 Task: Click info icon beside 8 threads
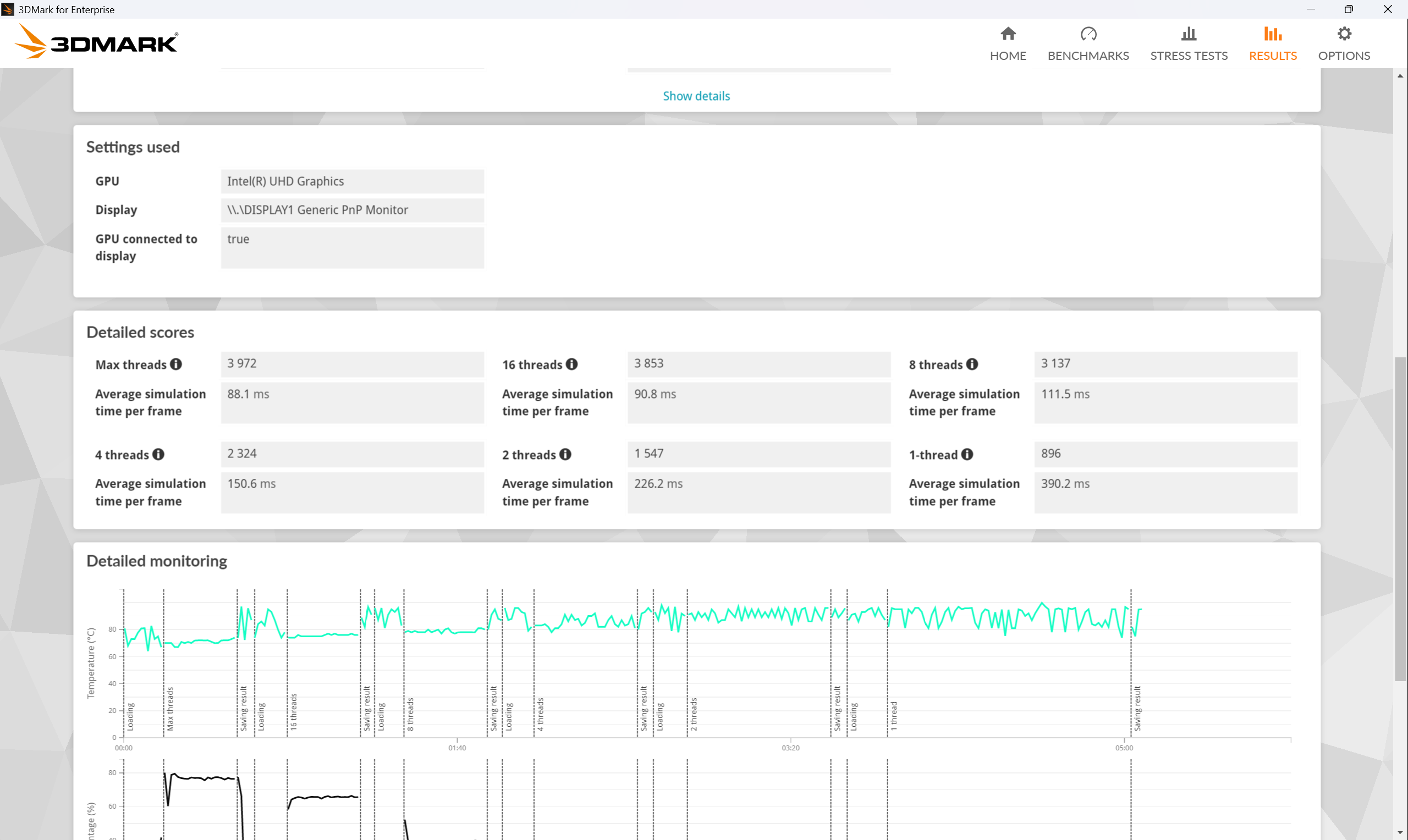tap(971, 364)
